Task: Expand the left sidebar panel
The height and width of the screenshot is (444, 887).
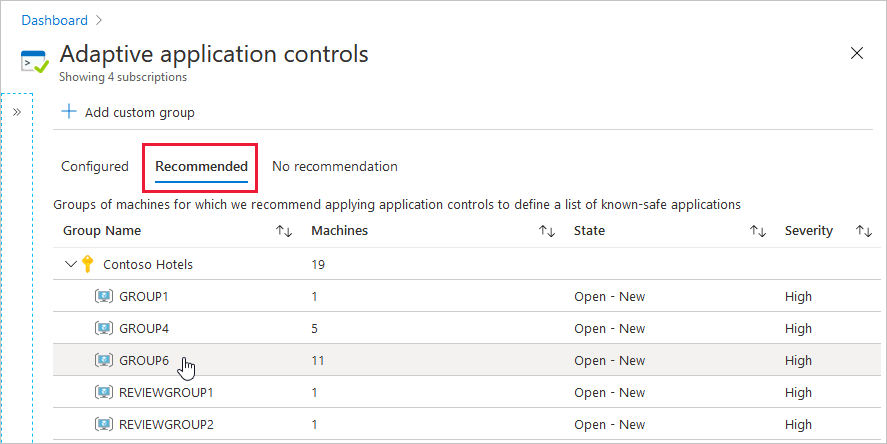Action: click(17, 112)
